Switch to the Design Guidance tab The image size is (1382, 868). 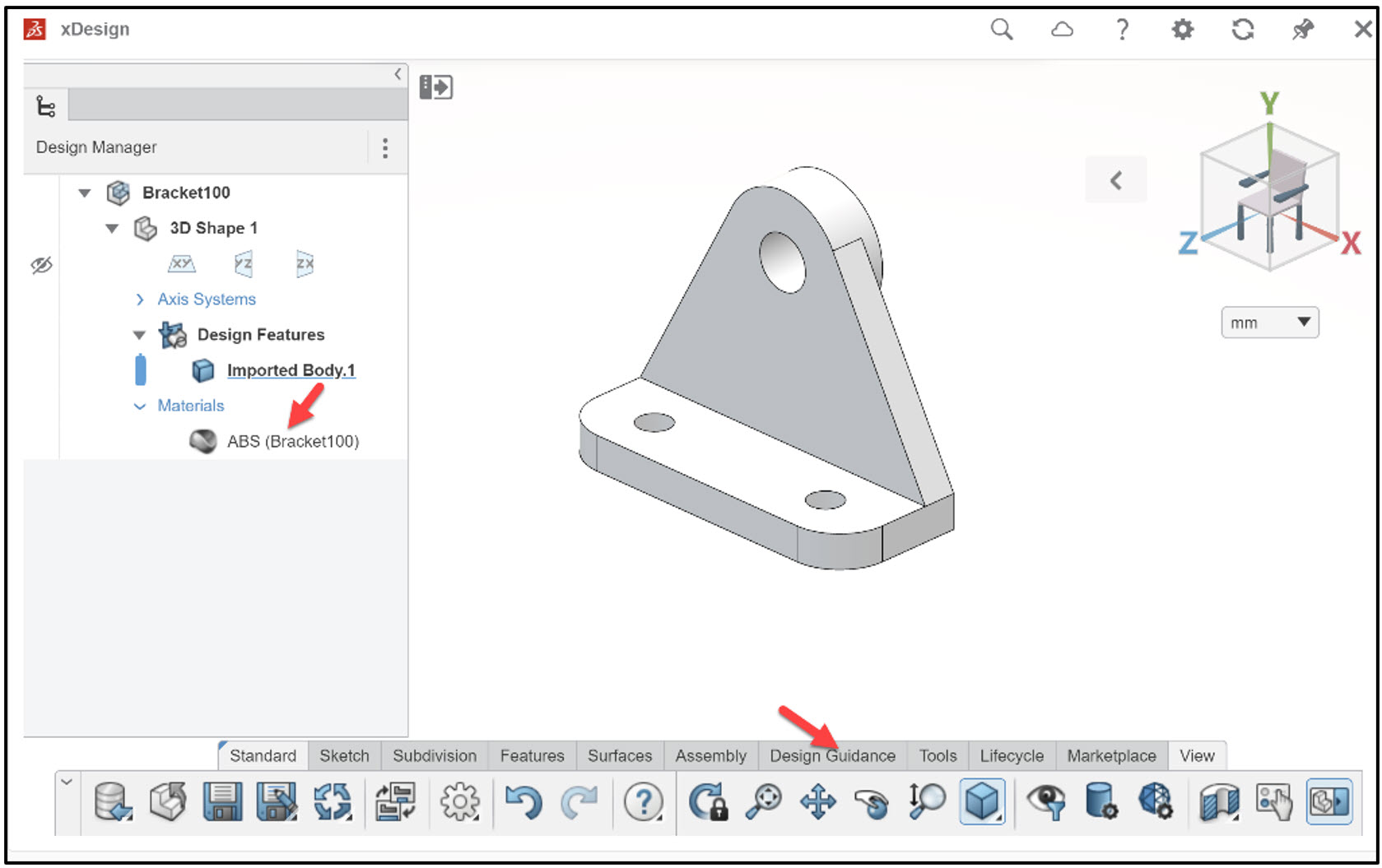pyautogui.click(x=833, y=754)
